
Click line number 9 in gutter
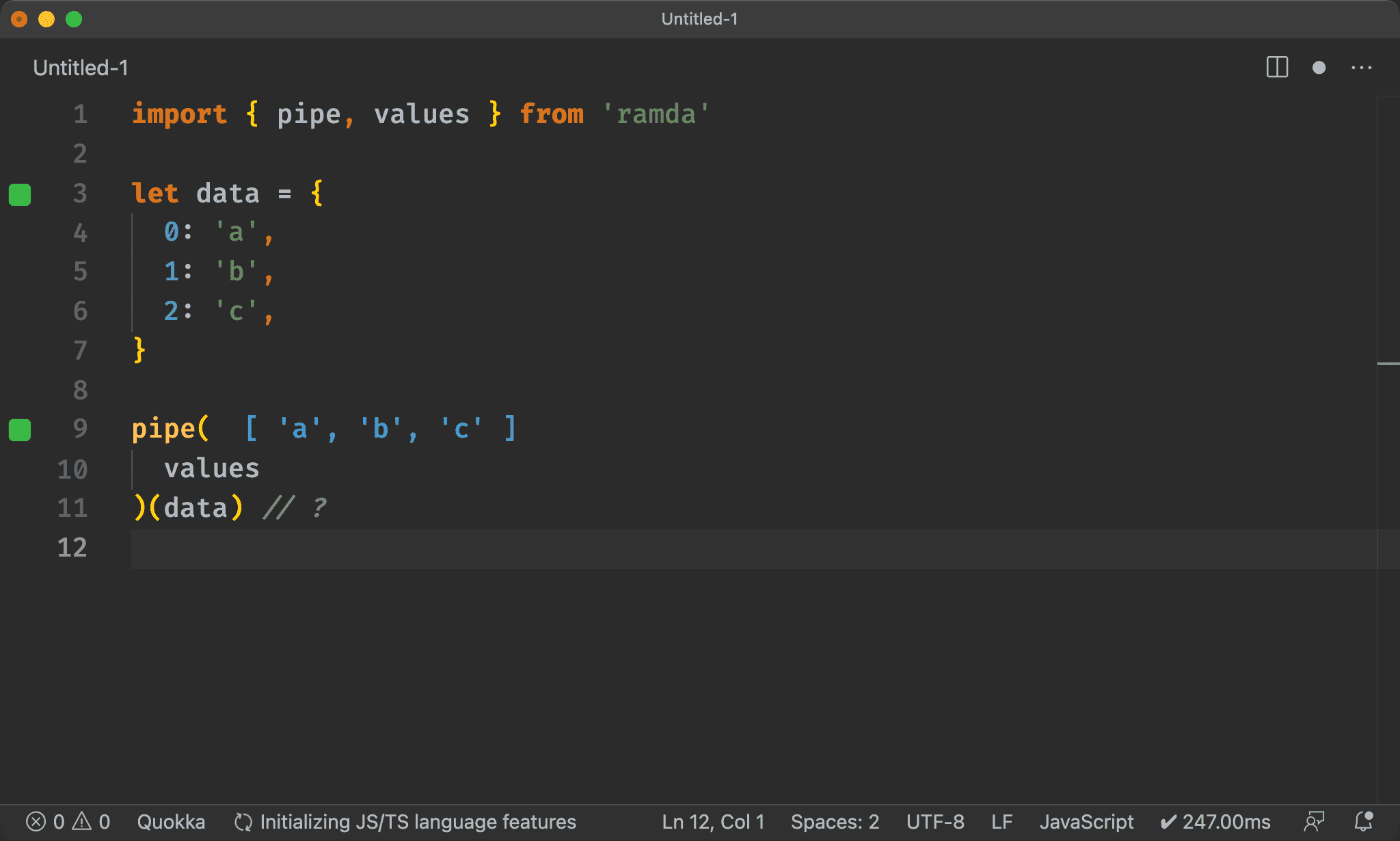point(81,429)
